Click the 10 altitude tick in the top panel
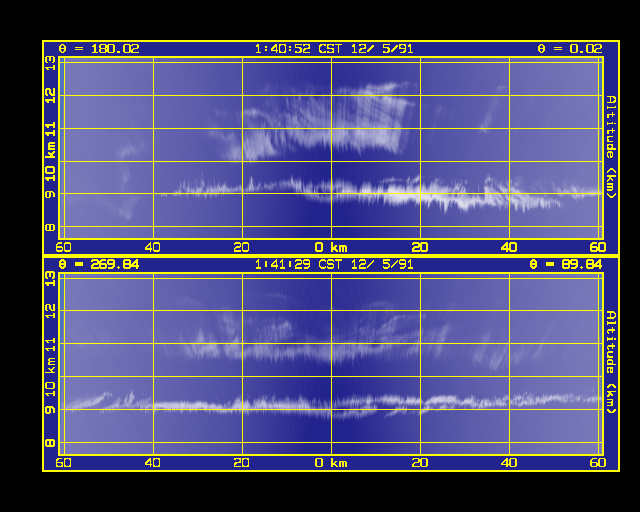 point(50,174)
